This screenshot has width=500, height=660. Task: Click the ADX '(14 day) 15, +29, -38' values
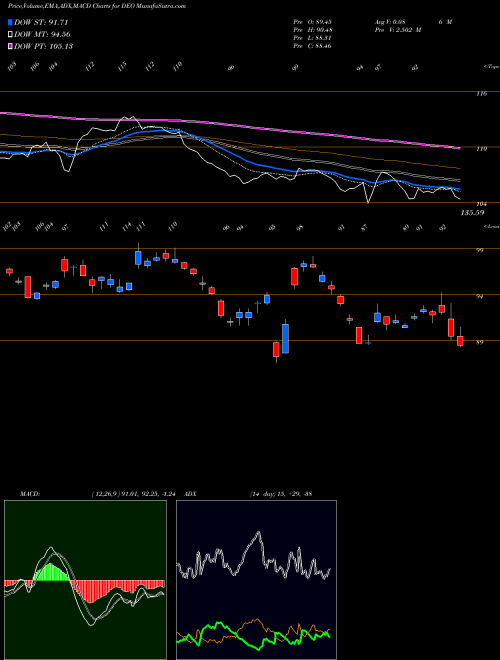tap(281, 494)
